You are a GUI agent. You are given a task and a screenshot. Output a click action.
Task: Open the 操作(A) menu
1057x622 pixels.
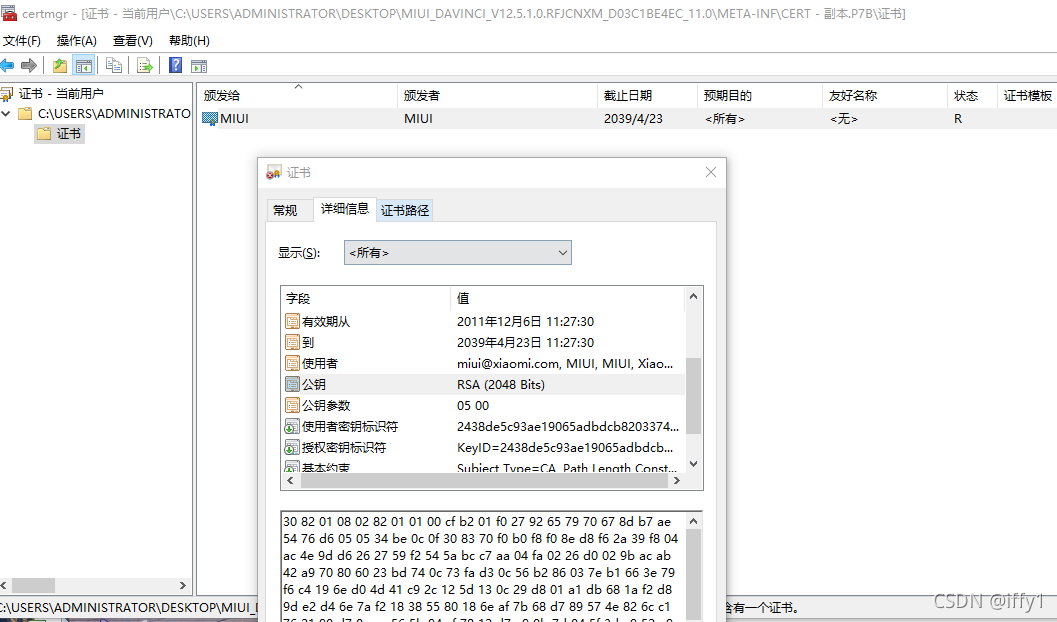click(x=77, y=40)
